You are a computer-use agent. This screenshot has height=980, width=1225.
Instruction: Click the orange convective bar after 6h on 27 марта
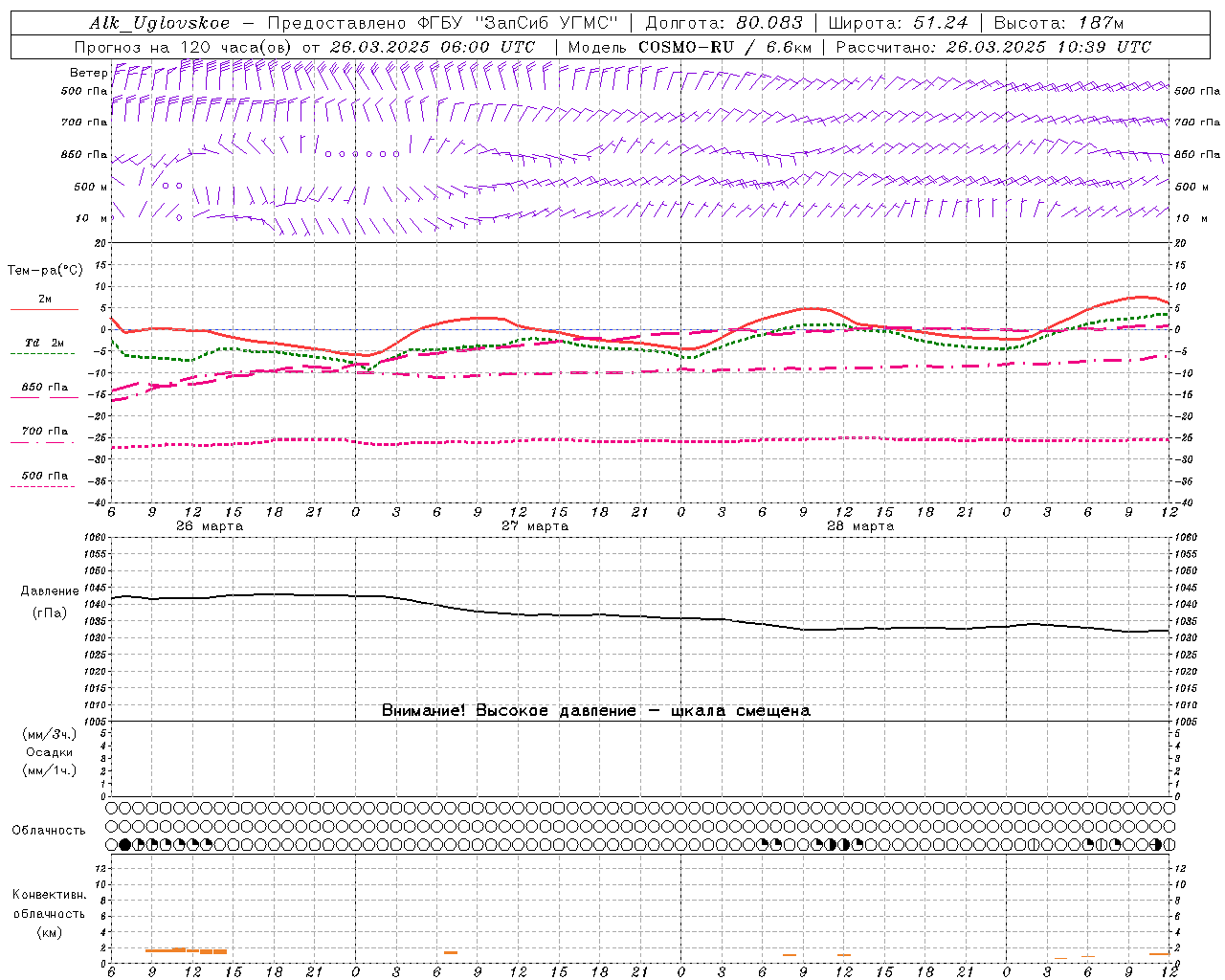(x=451, y=952)
